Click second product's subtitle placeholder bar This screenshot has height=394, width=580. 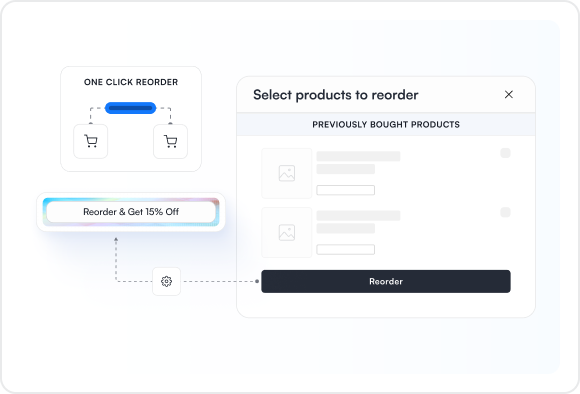[x=345, y=228]
